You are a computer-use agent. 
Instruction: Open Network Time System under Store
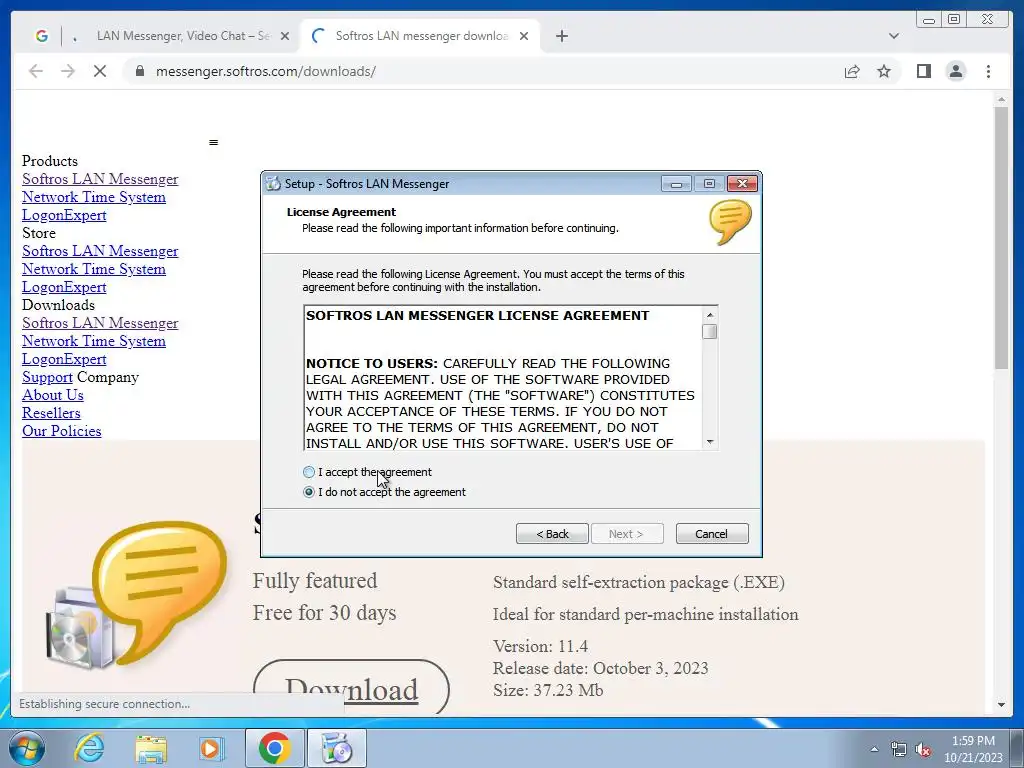[x=94, y=268]
